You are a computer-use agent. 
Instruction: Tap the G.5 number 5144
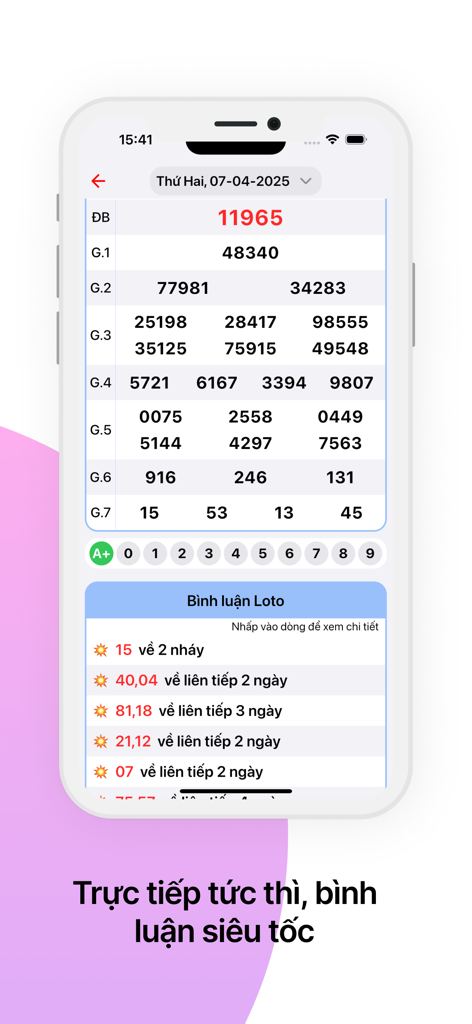point(161,443)
